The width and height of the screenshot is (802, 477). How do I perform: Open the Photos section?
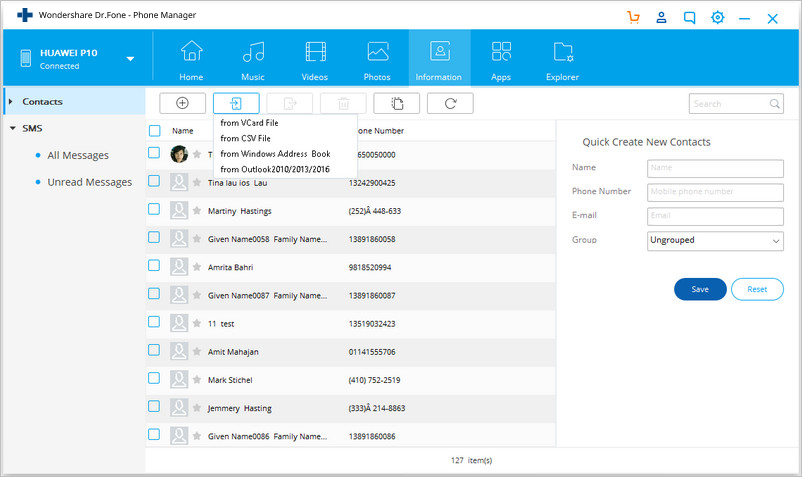tap(377, 60)
